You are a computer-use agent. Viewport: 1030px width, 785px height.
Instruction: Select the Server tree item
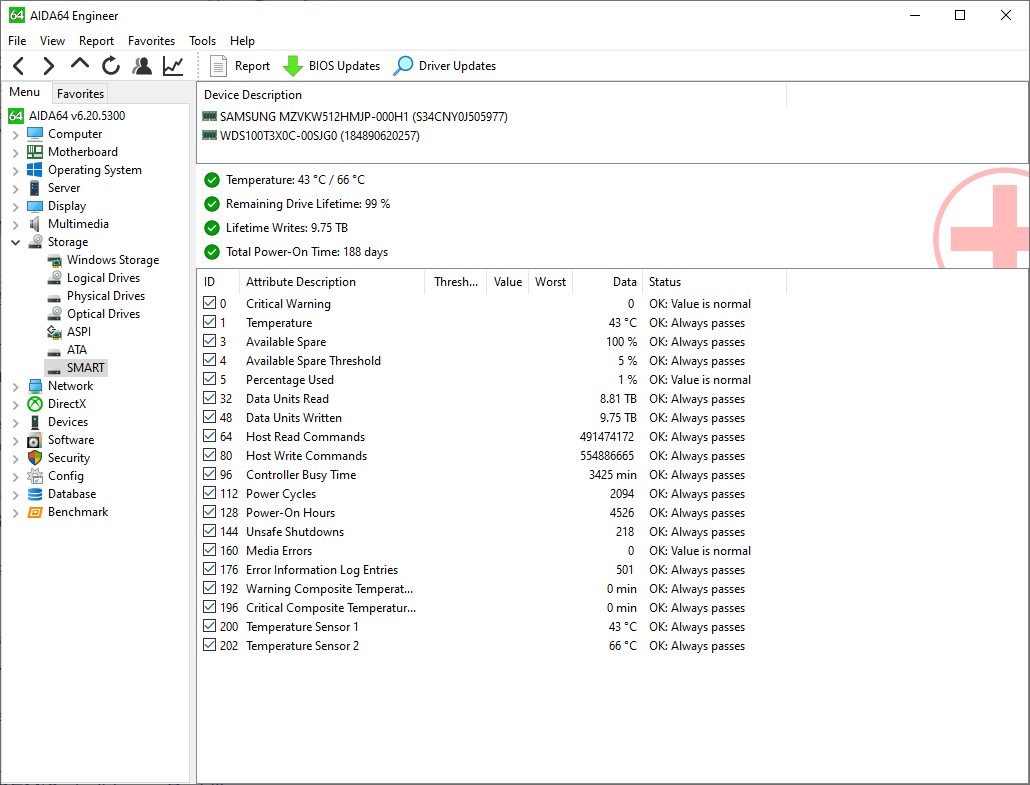click(x=53, y=188)
